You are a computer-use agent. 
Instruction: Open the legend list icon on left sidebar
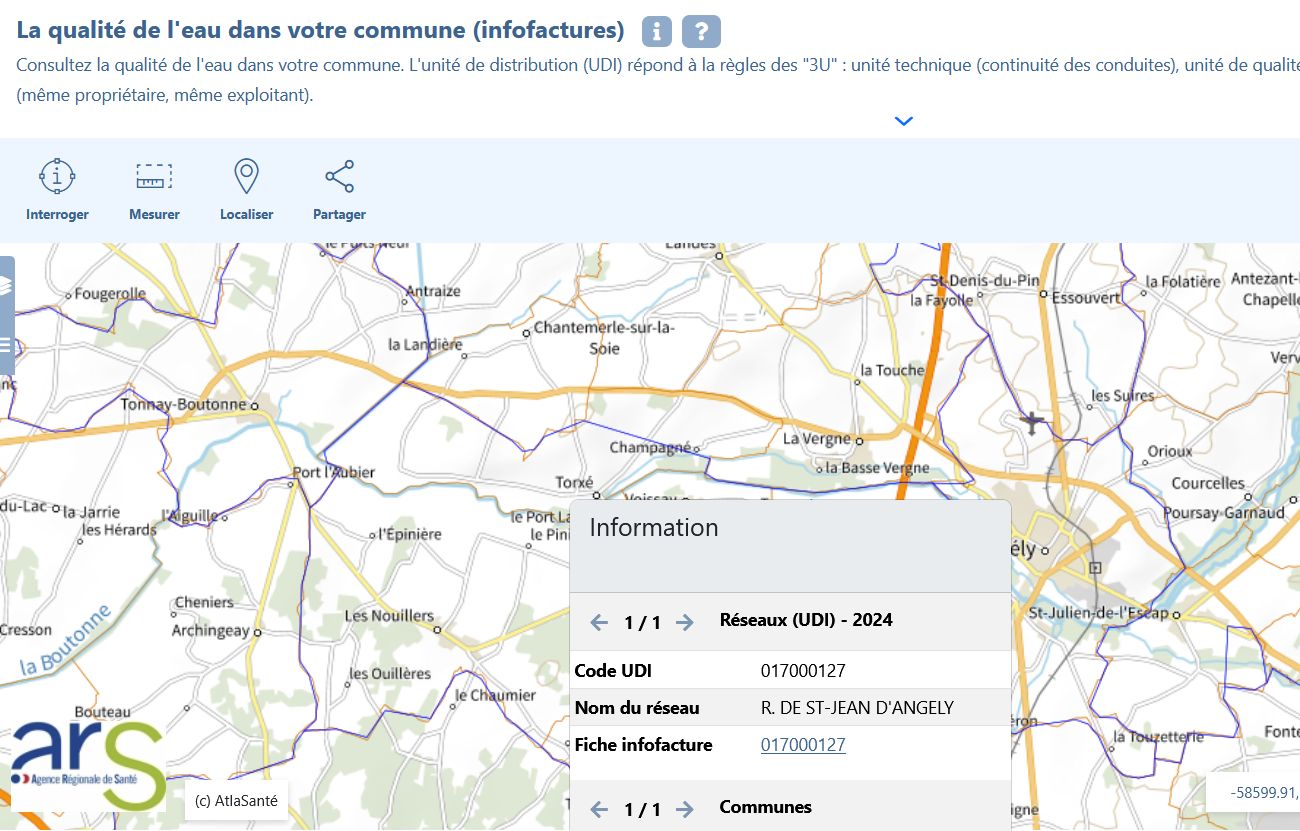coord(6,344)
